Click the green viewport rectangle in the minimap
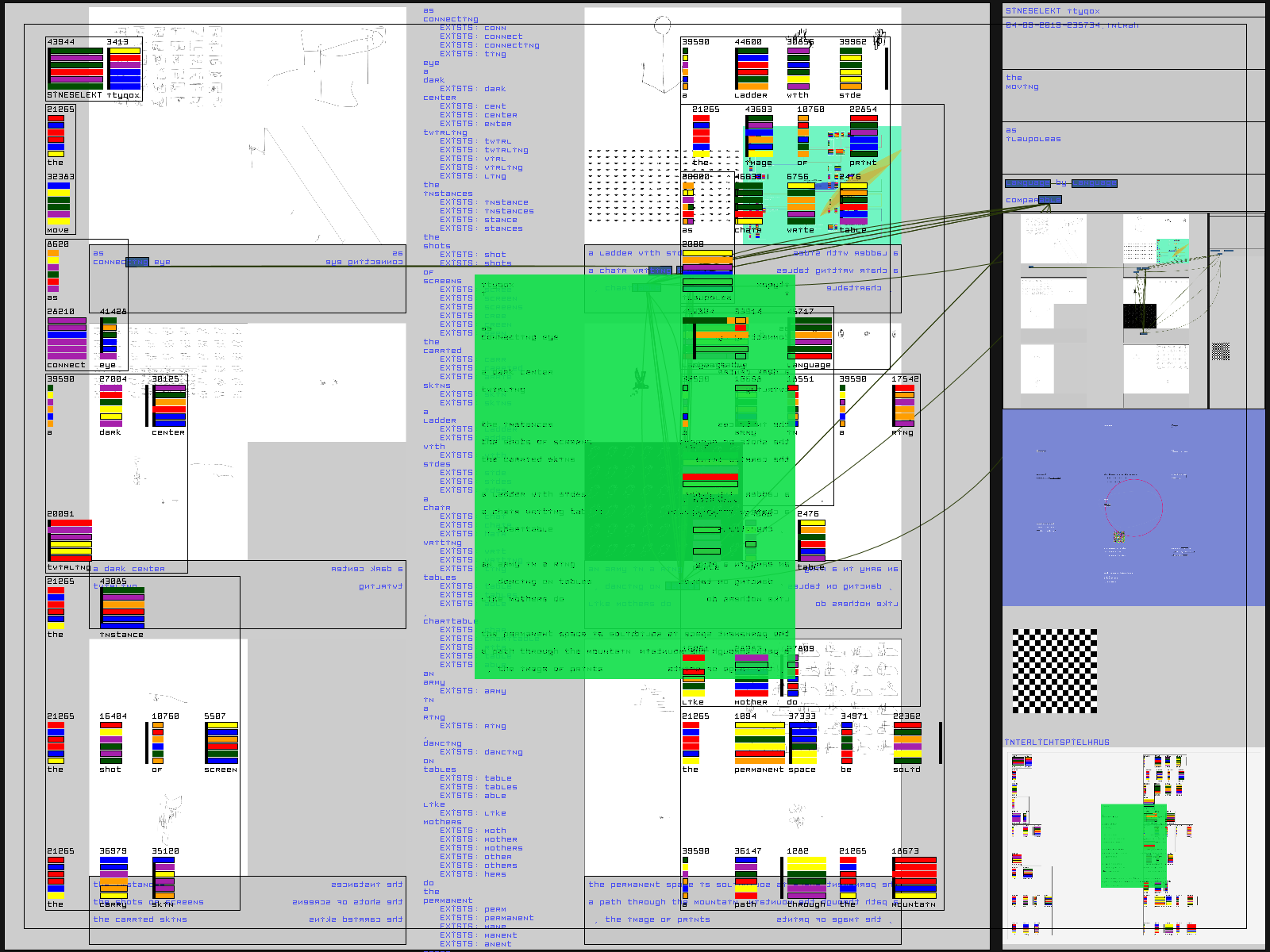This screenshot has width=1270, height=952. [x=1133, y=846]
